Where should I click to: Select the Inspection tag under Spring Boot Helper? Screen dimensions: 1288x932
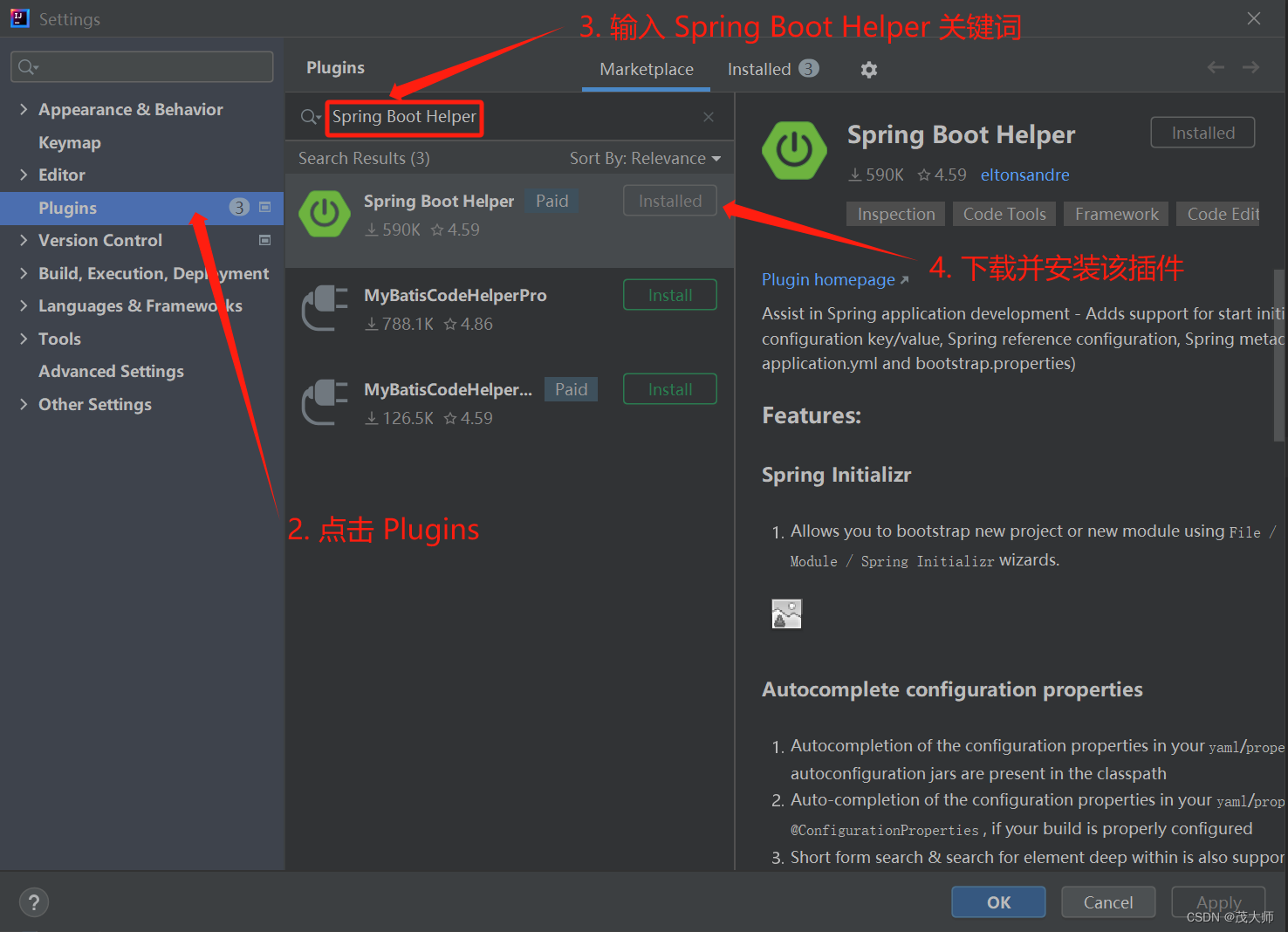pyautogui.click(x=895, y=214)
